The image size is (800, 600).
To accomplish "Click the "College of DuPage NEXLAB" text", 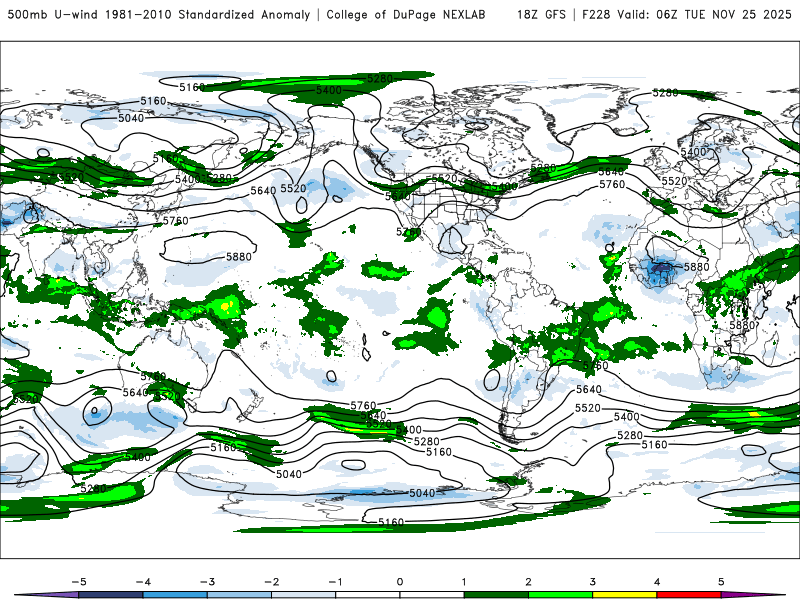I will click(x=406, y=14).
